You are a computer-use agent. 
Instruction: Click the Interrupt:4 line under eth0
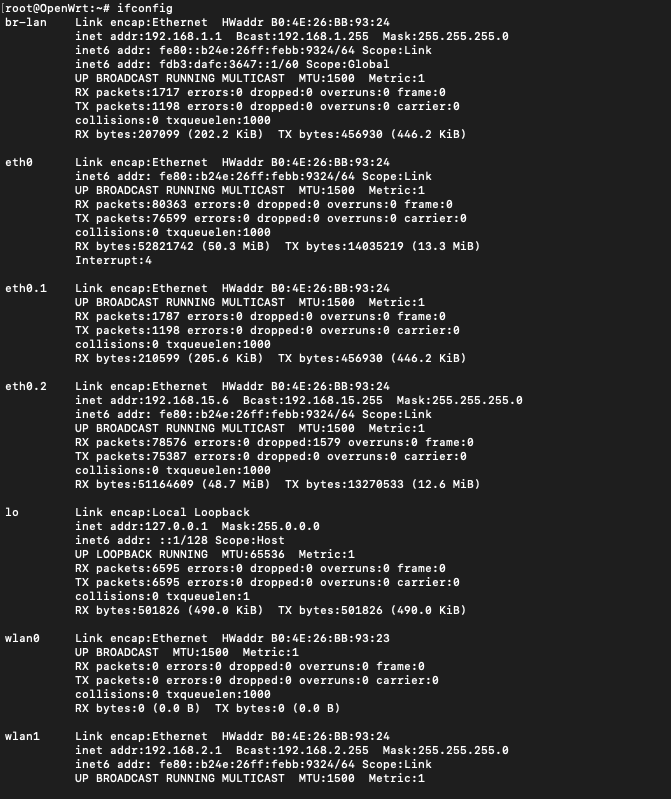pyautogui.click(x=113, y=260)
